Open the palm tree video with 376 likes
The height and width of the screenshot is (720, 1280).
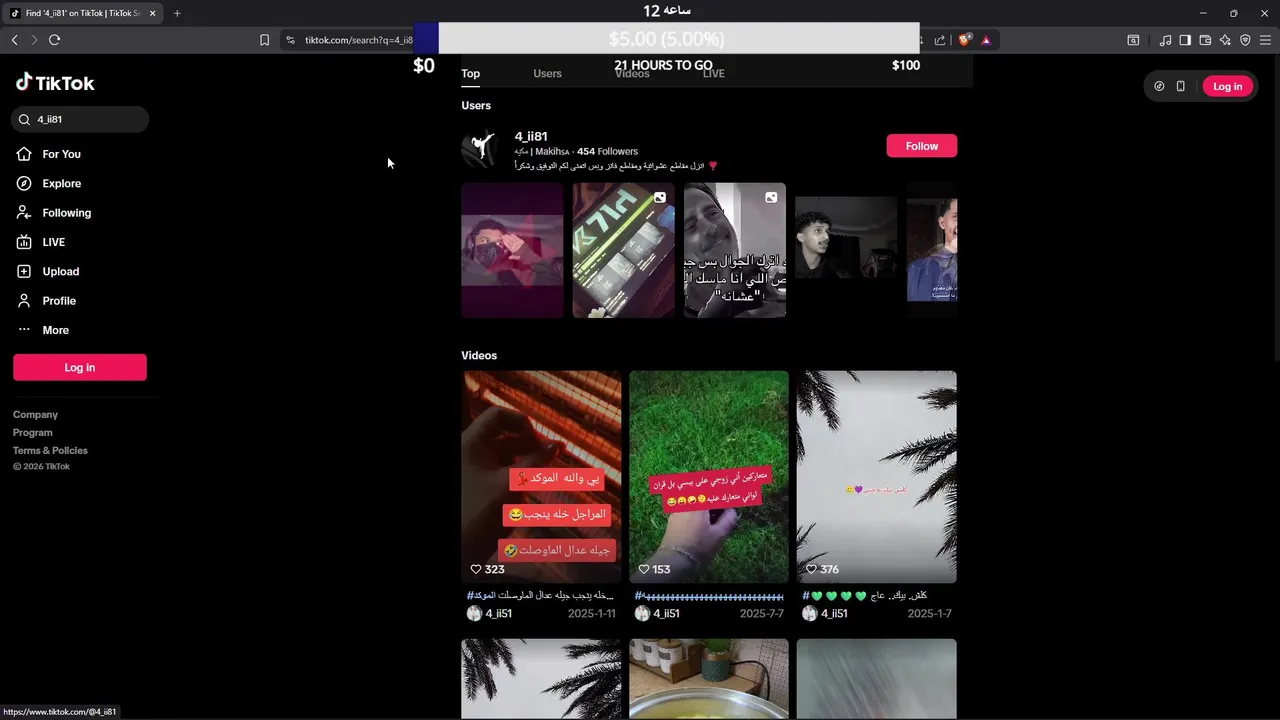(x=877, y=477)
